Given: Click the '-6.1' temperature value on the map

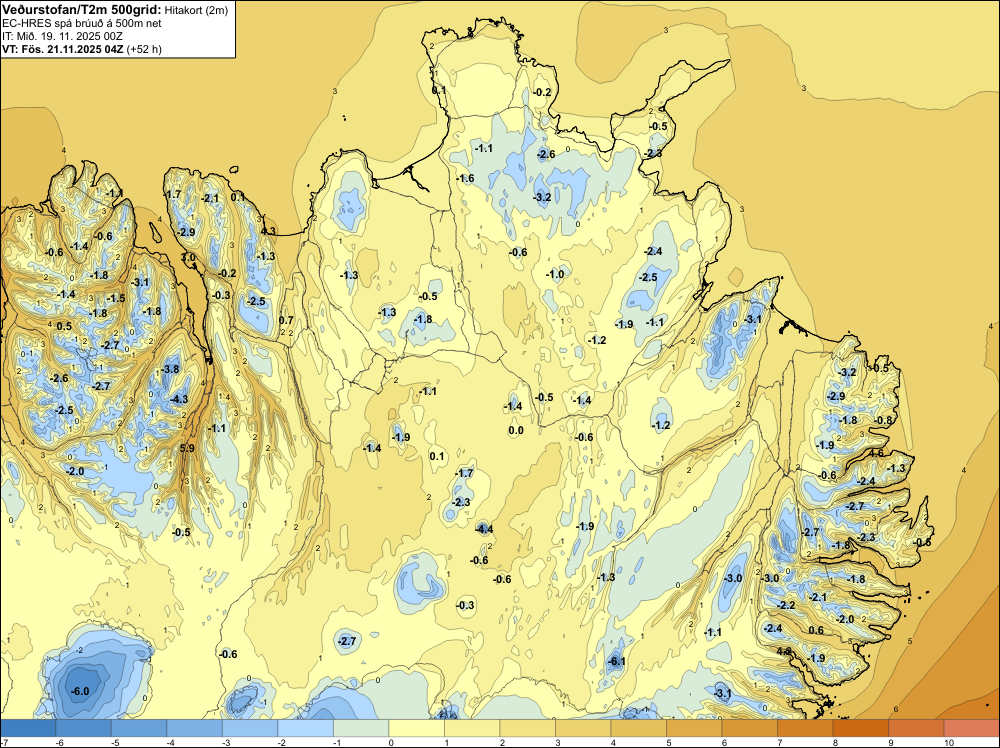Looking at the screenshot, I should pyautogui.click(x=617, y=661).
